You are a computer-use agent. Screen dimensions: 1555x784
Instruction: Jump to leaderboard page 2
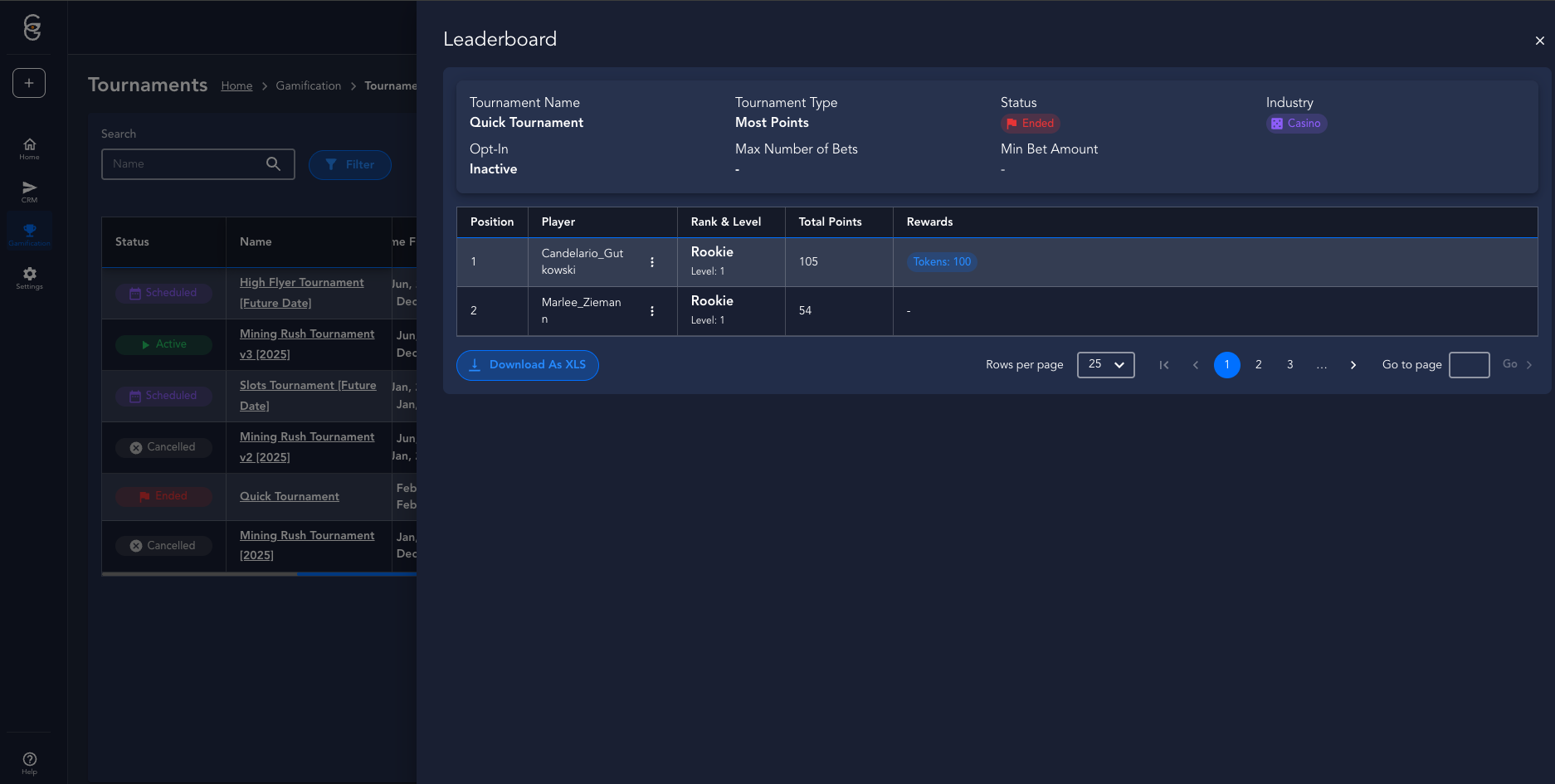[x=1259, y=365]
